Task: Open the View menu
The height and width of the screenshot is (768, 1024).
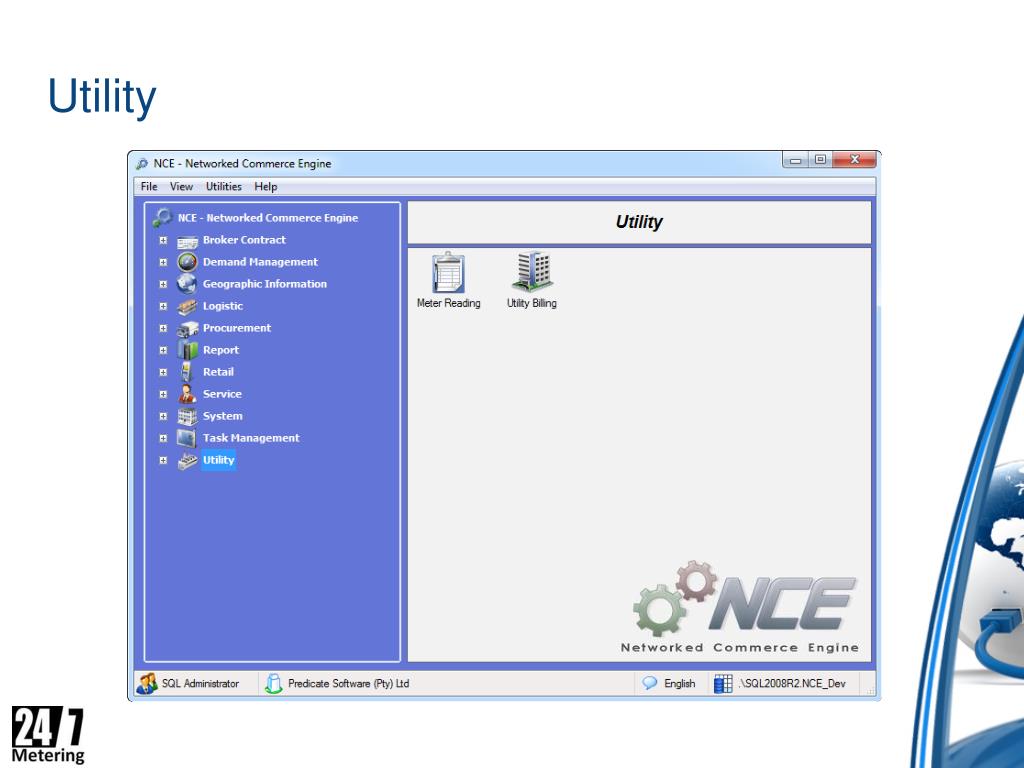Action: click(x=181, y=187)
